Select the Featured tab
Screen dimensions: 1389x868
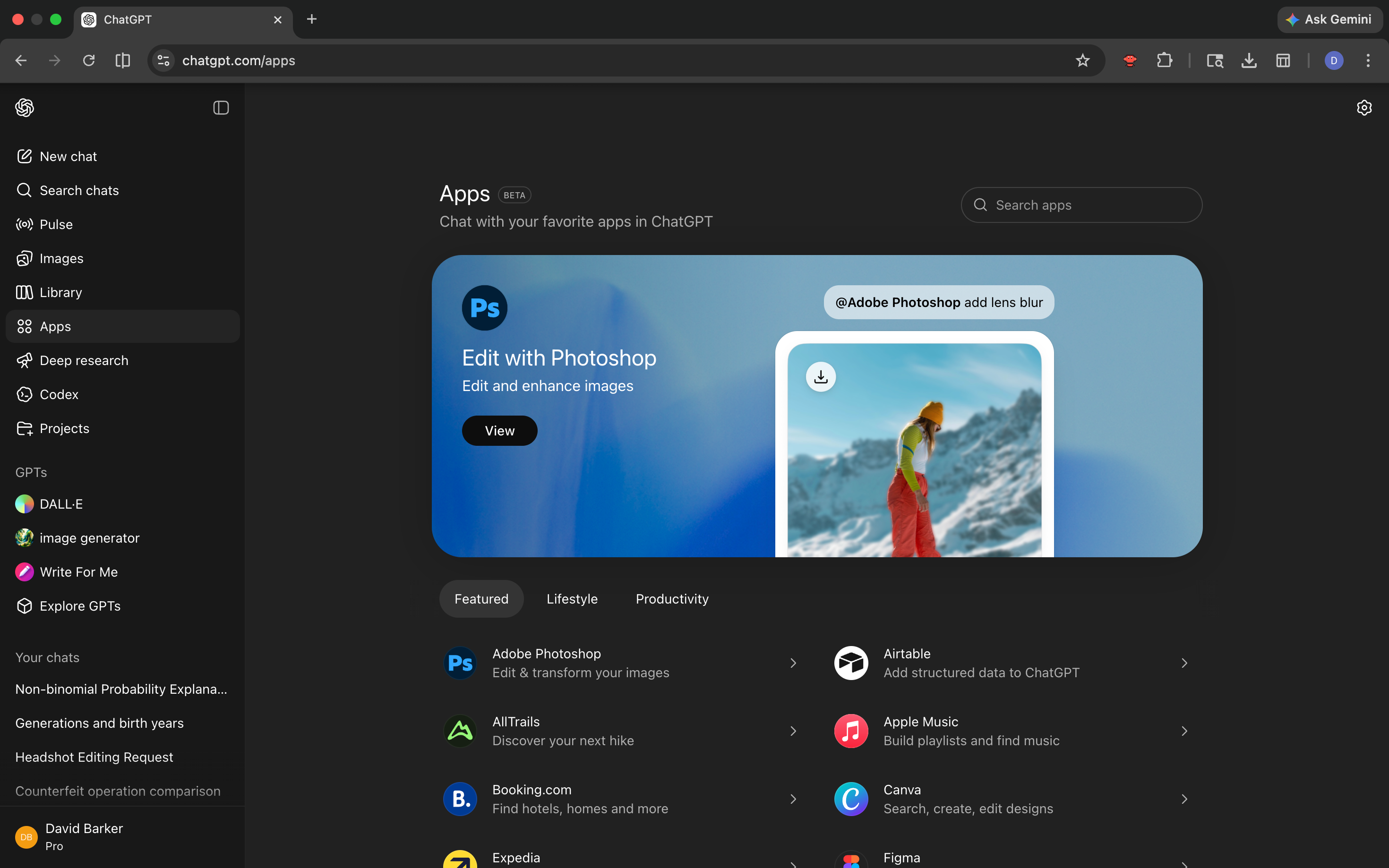coord(481,599)
